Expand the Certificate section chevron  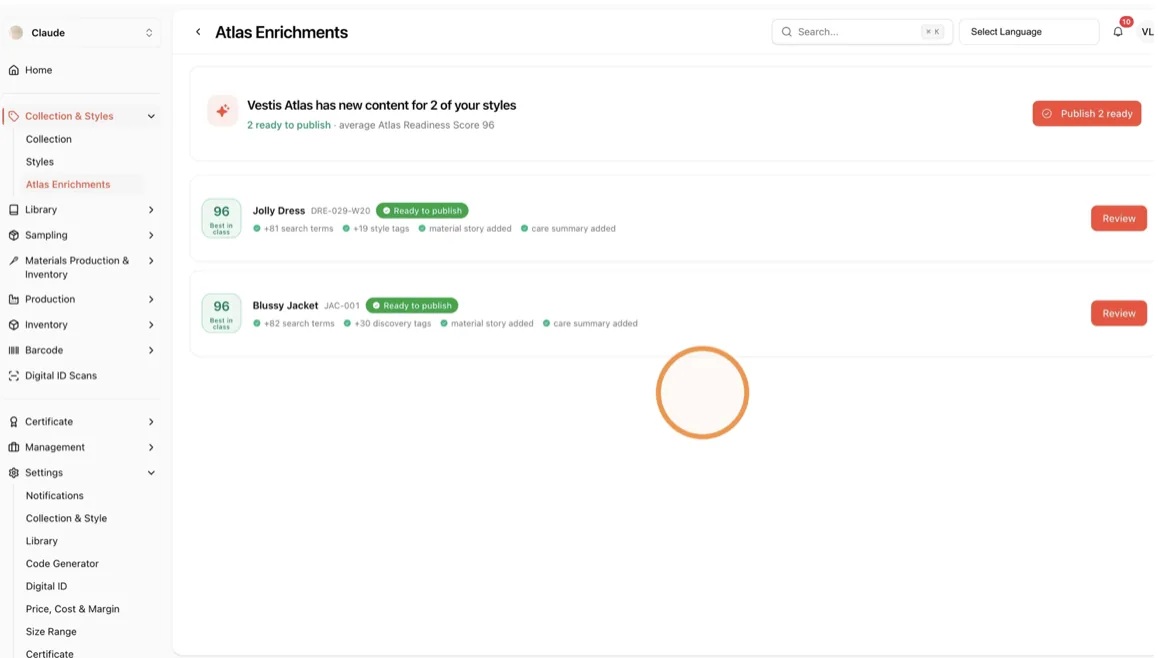[x=151, y=422]
